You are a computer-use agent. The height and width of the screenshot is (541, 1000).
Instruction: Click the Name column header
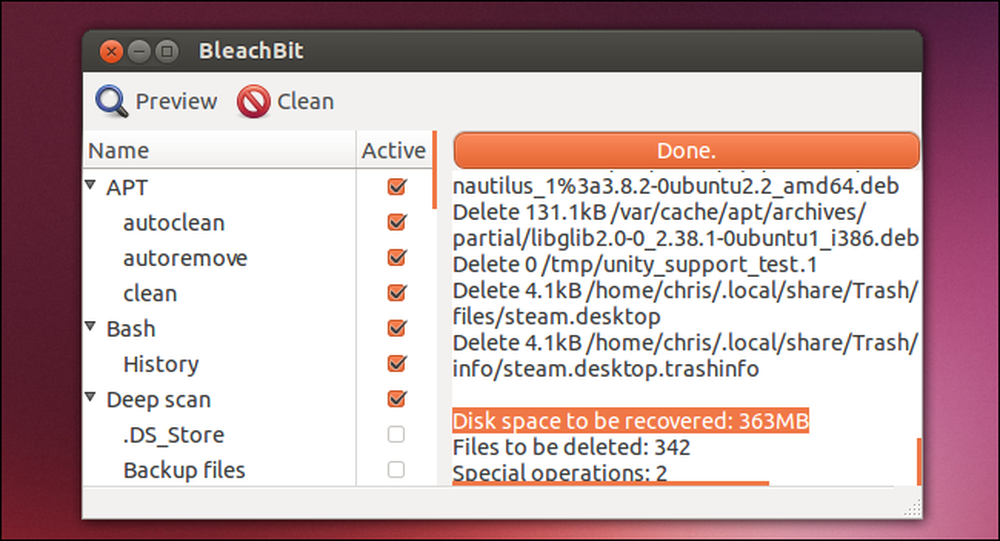coord(219,151)
